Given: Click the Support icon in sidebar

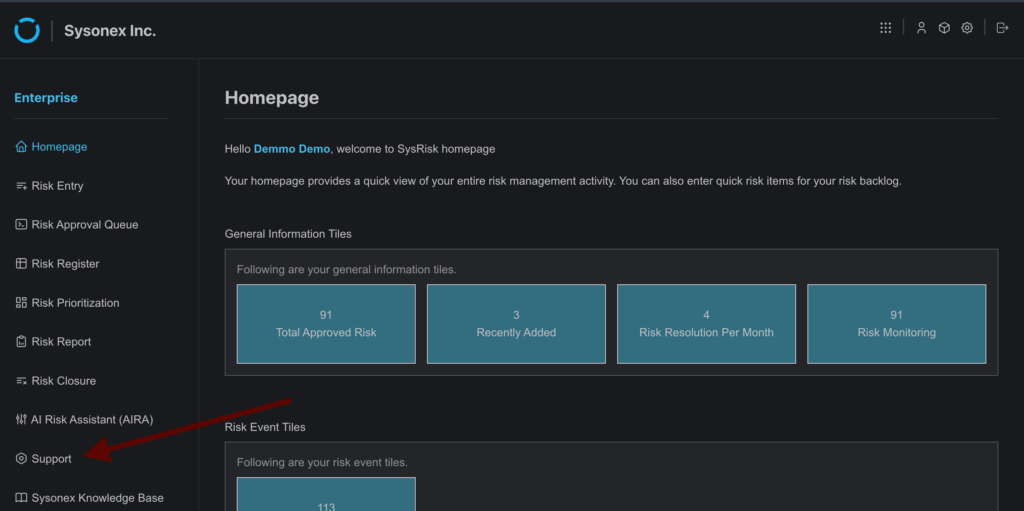Looking at the screenshot, I should [21, 459].
